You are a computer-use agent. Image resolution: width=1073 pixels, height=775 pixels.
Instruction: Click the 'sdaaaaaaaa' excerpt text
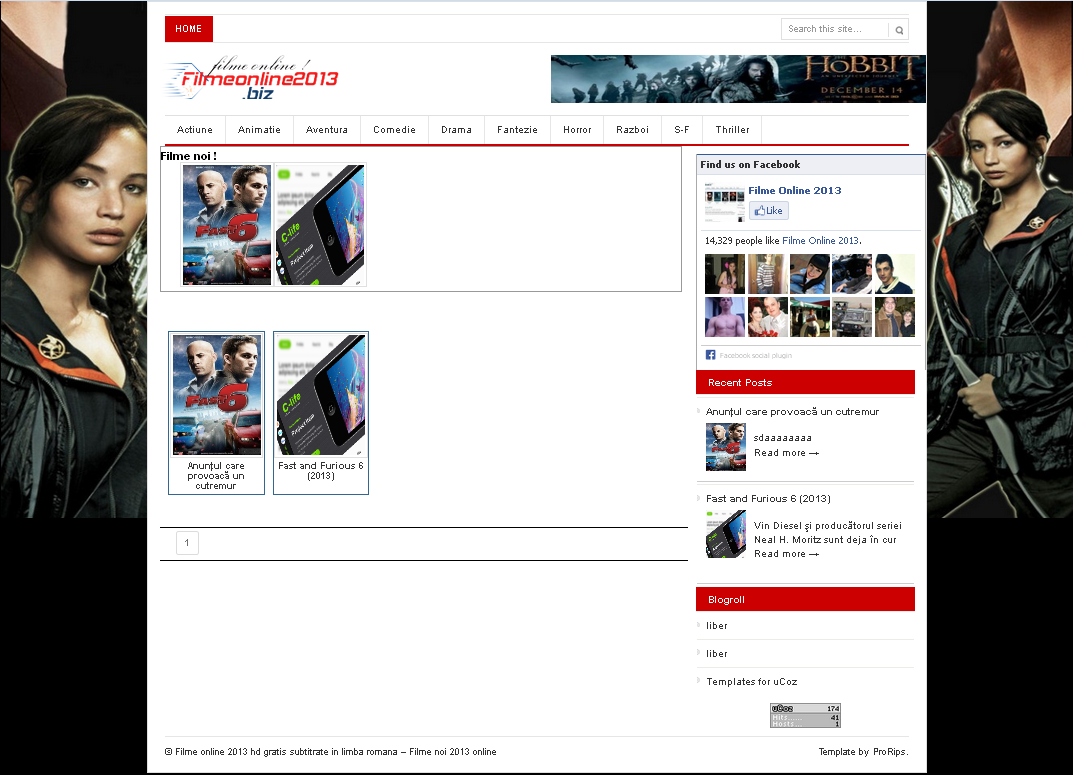click(x=783, y=438)
